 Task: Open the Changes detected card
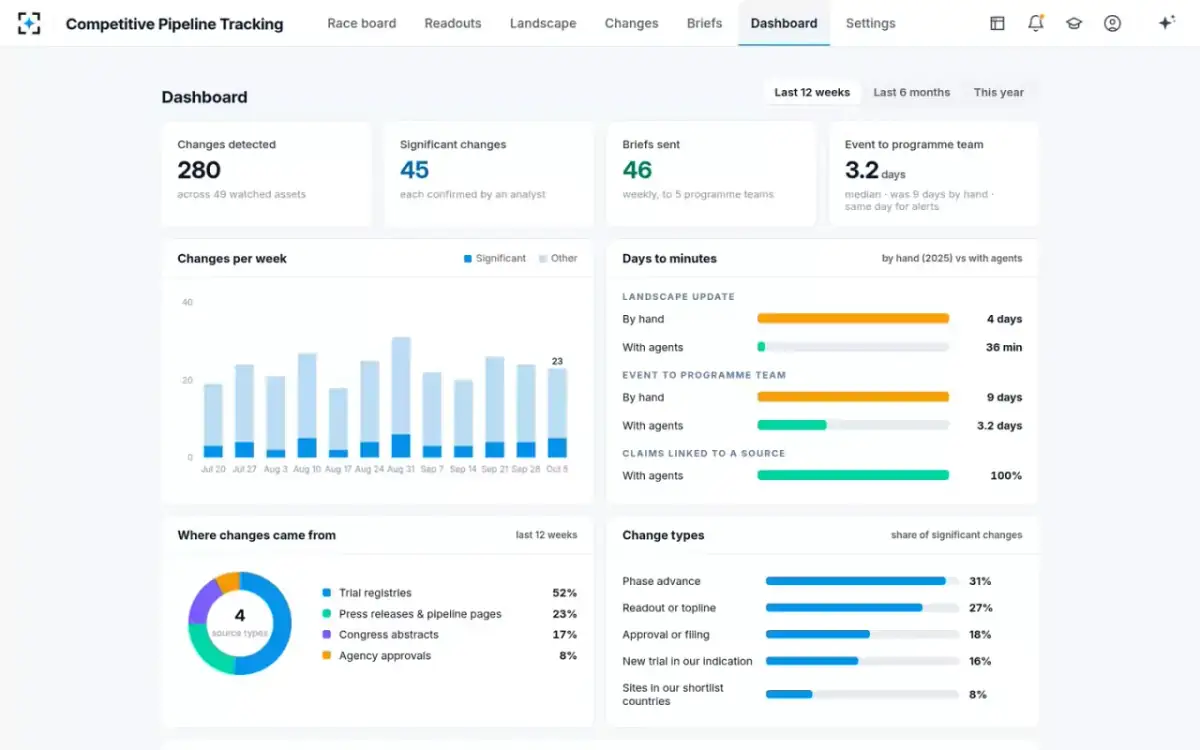coord(266,174)
